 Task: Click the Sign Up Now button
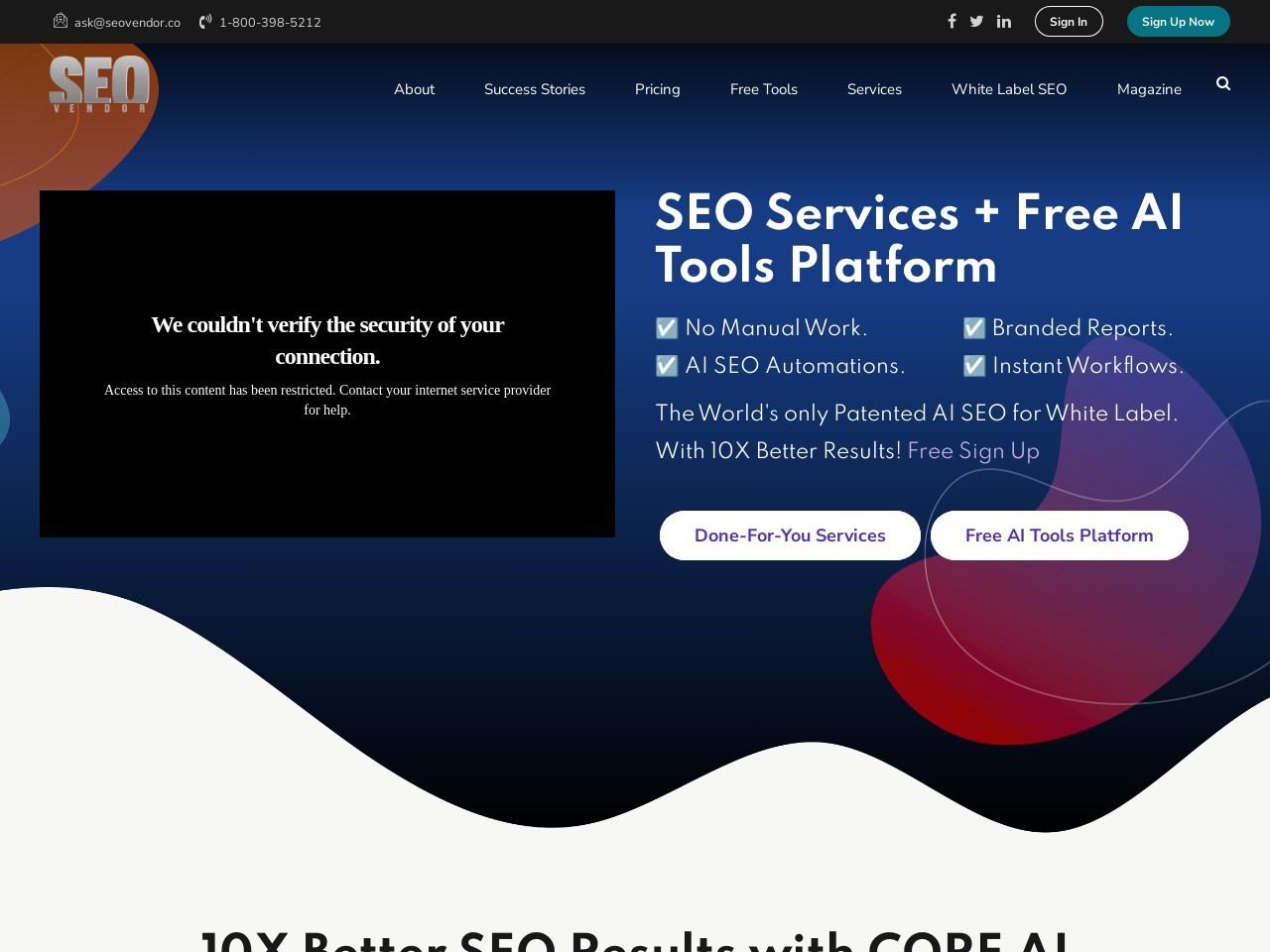tap(1178, 21)
